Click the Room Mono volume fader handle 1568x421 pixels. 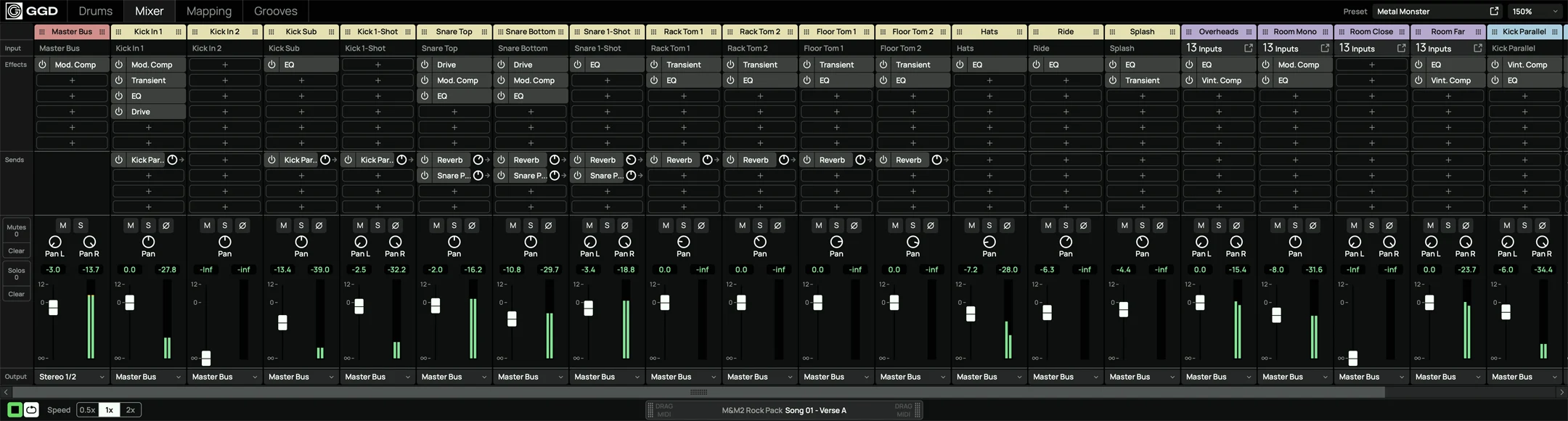[x=1276, y=315]
